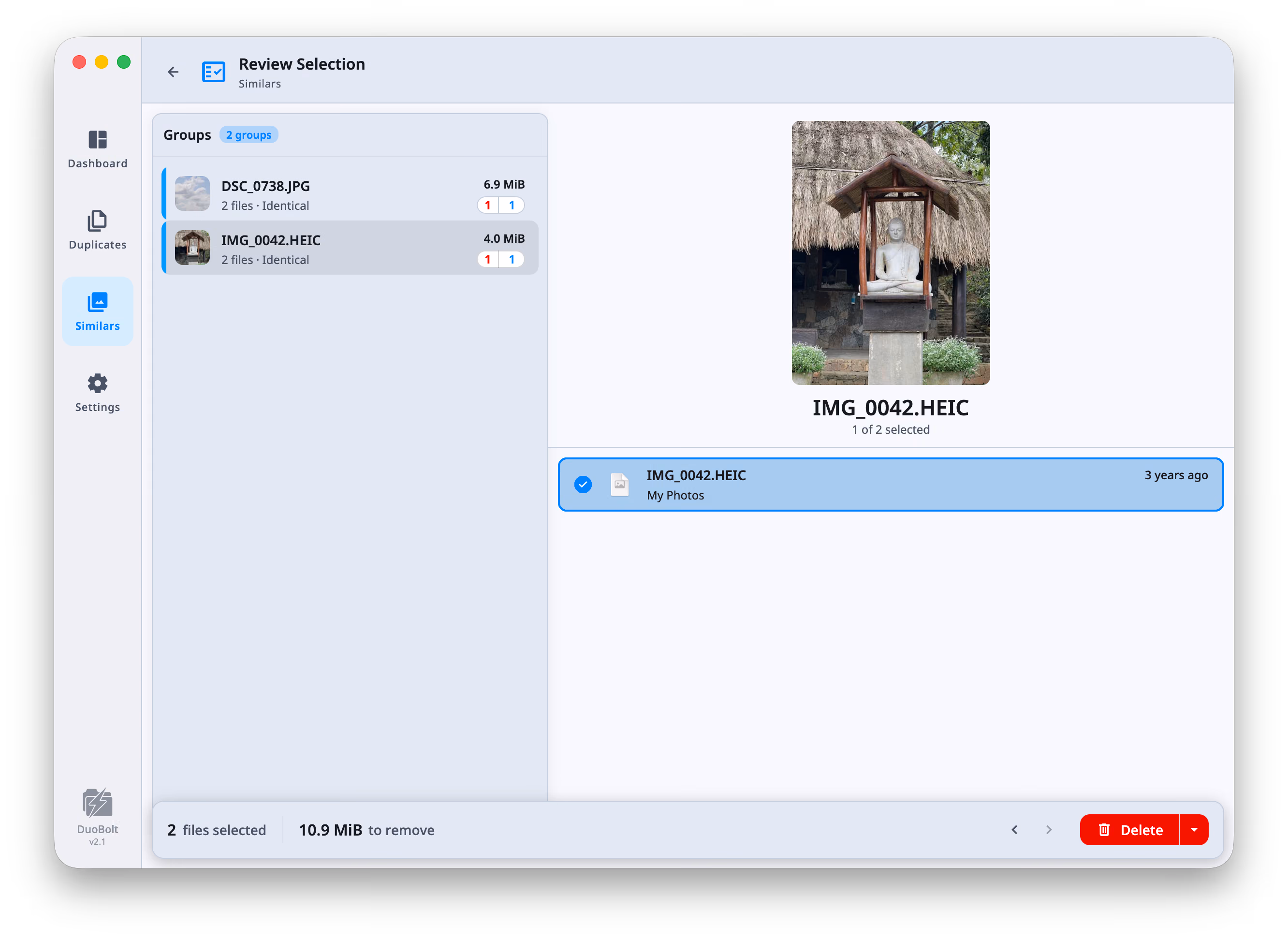Click the blue kept count in DSC_0738.JPG group
Image resolution: width=1288 pixels, height=940 pixels.
(512, 206)
